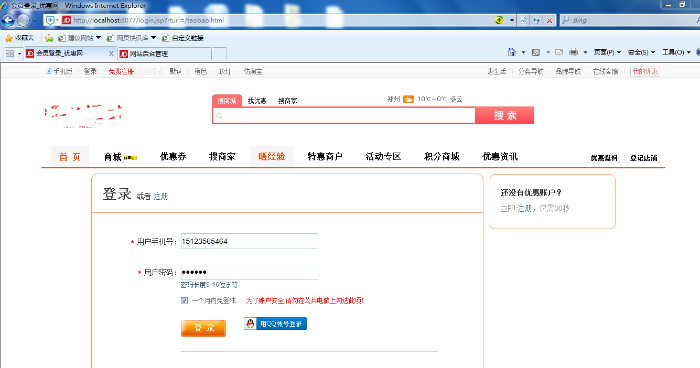700x368 pixels.
Task: Select the 搜商家 search tab
Action: (287, 101)
